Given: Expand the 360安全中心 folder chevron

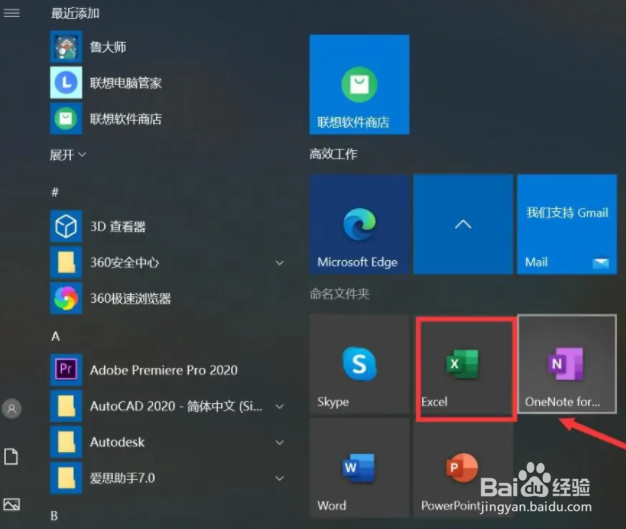Looking at the screenshot, I should pyautogui.click(x=280, y=263).
